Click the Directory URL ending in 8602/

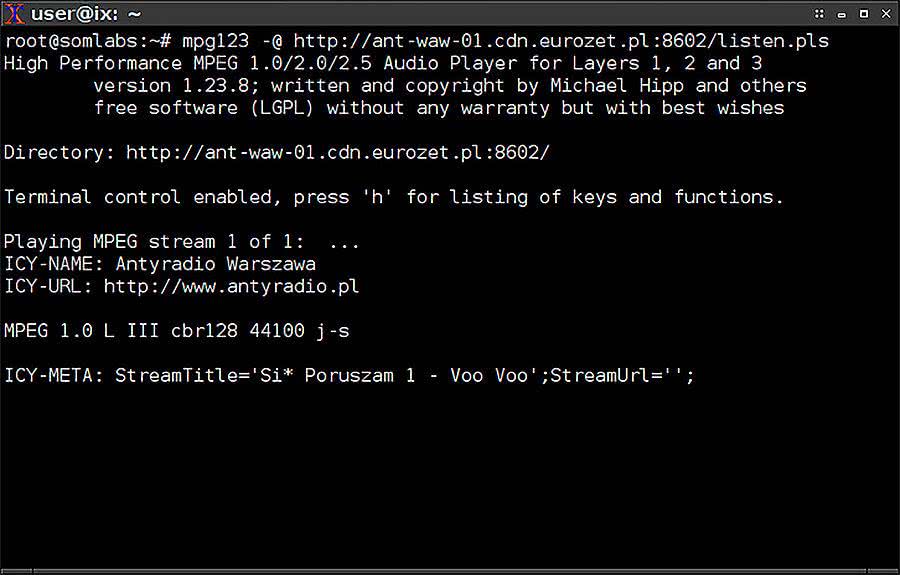pyautogui.click(x=338, y=152)
